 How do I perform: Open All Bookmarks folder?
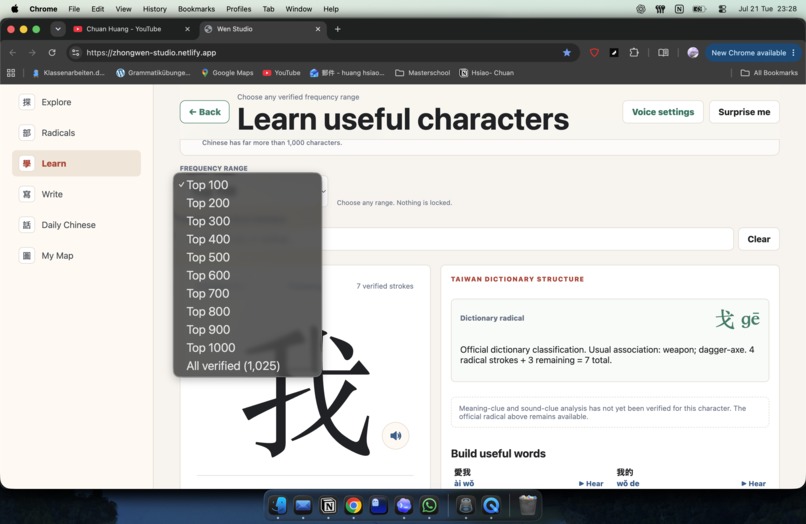point(769,73)
